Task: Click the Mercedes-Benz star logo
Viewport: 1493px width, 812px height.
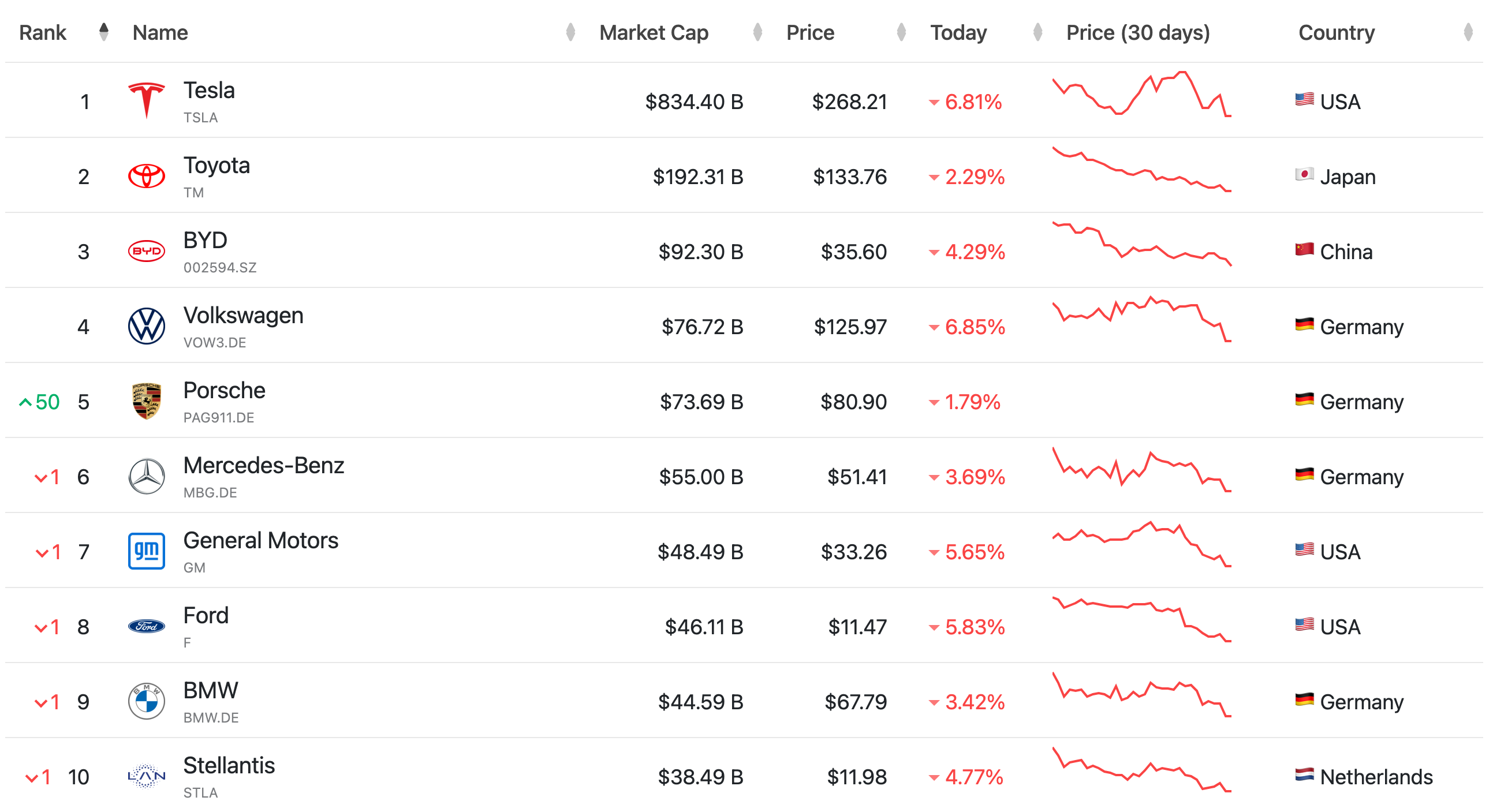Action: click(x=146, y=476)
